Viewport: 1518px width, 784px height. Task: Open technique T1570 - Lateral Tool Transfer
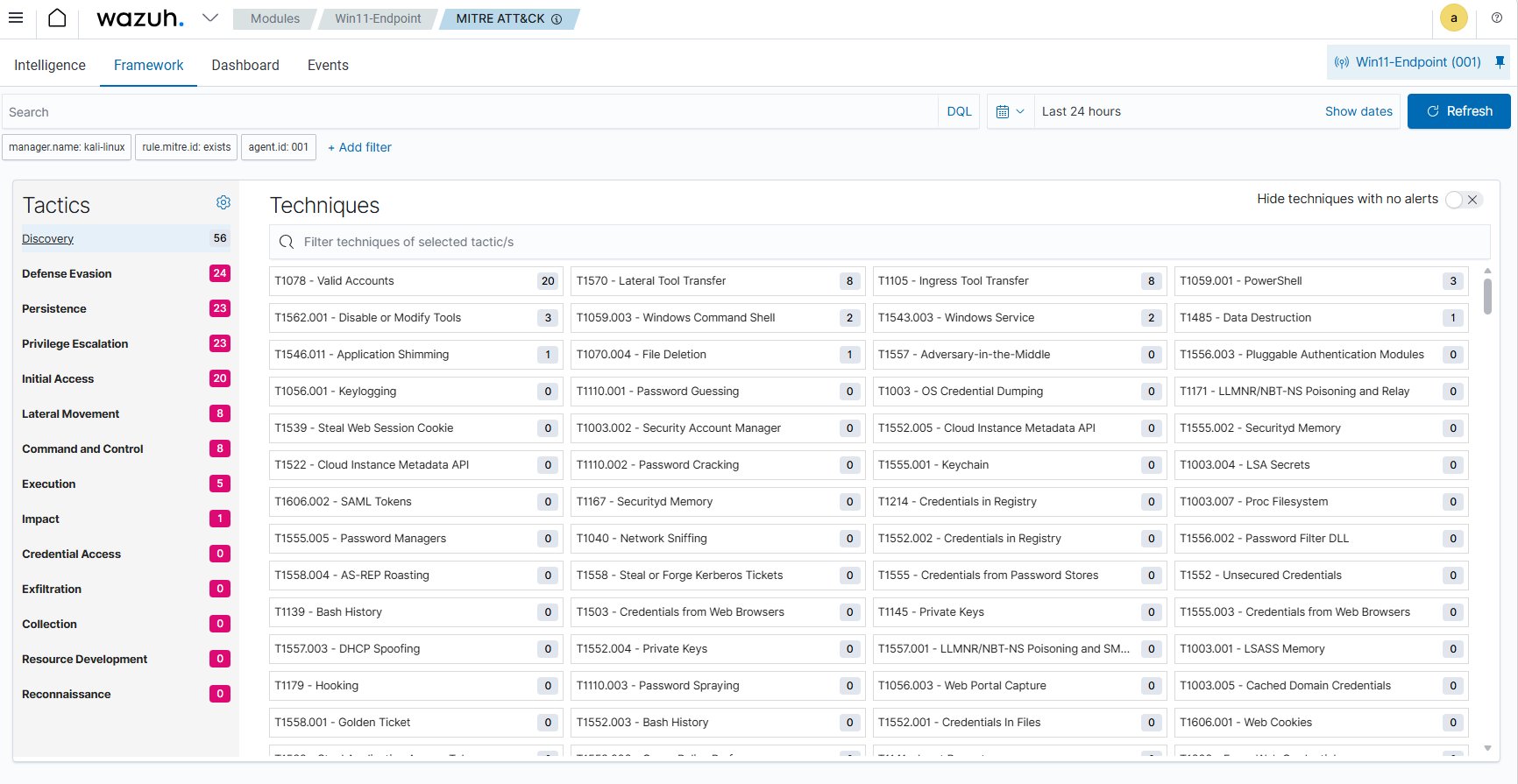click(718, 281)
